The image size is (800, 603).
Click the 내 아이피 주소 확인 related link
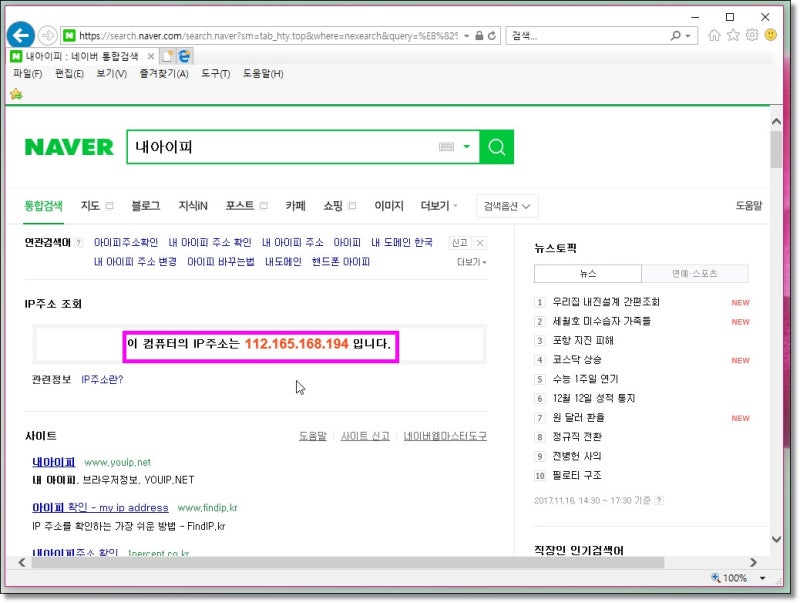pyautogui.click(x=210, y=242)
